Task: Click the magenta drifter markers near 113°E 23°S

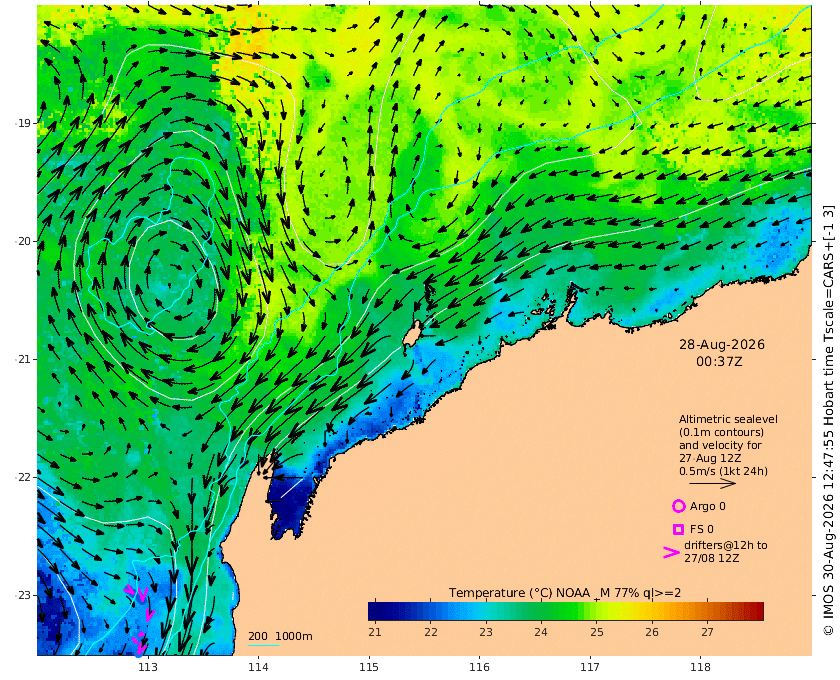Action: [x=140, y=619]
